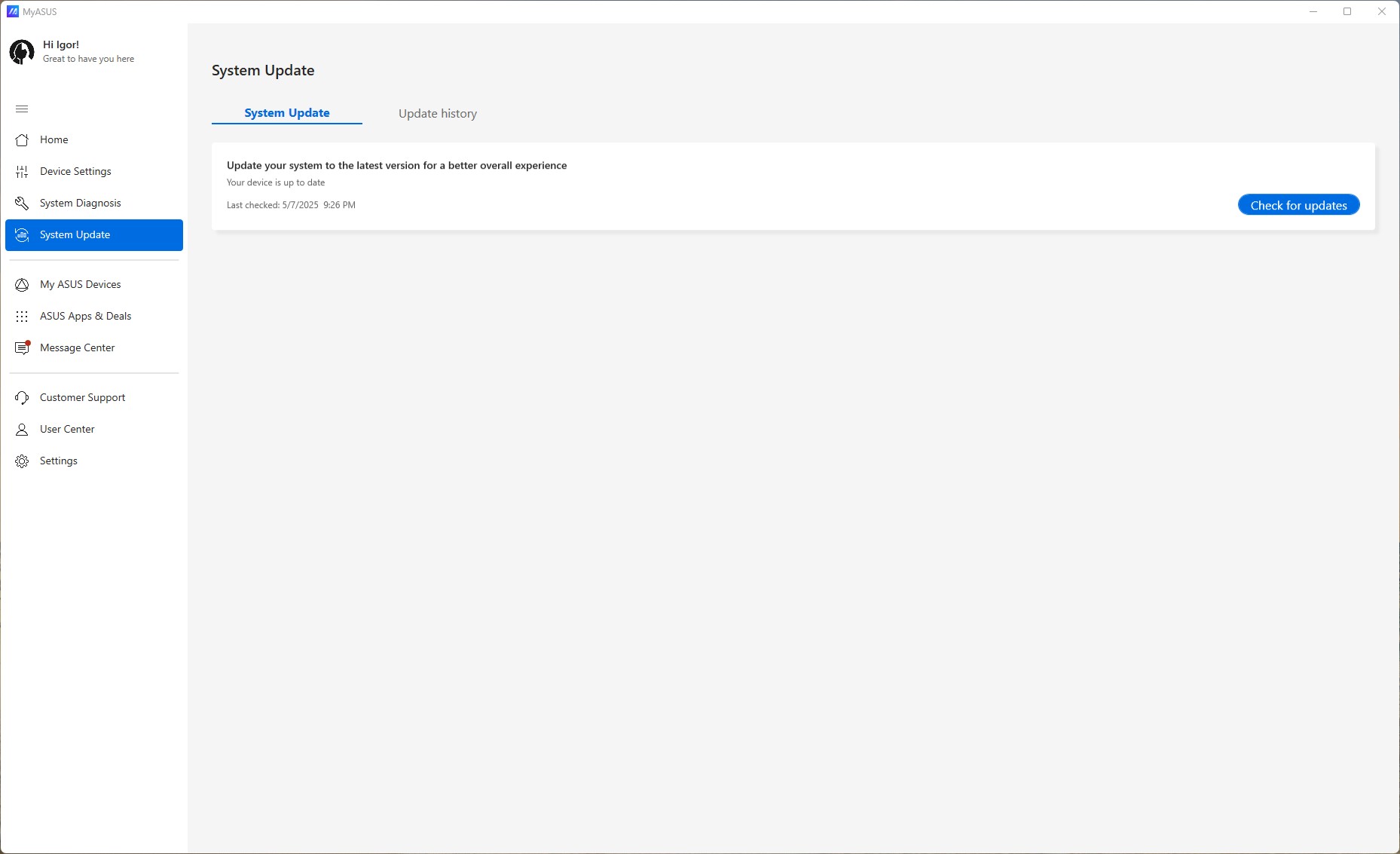Click the Device Settings sliders icon
Image resolution: width=1400 pixels, height=854 pixels.
[x=22, y=172]
